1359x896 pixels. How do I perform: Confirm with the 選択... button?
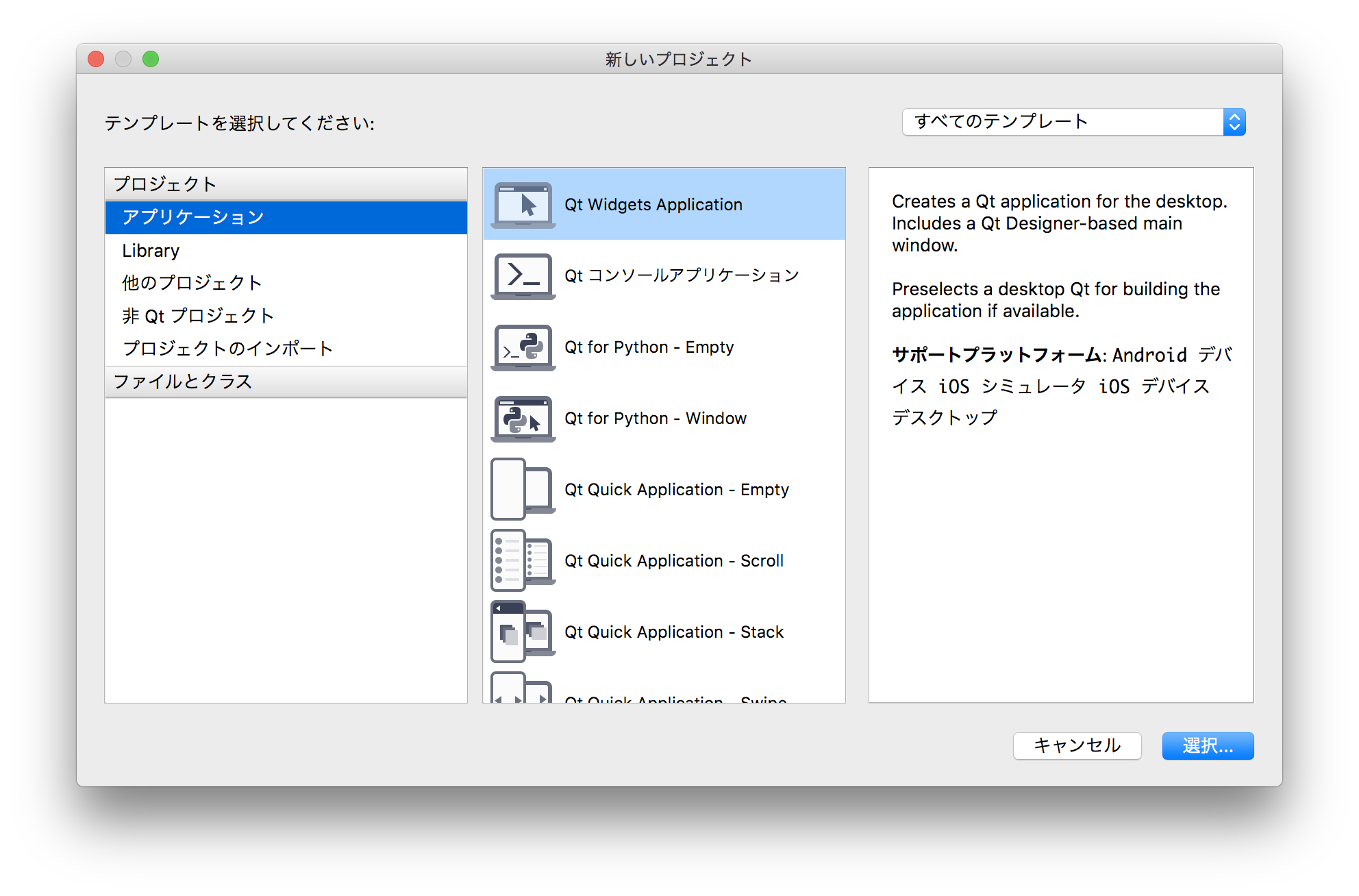1207,746
